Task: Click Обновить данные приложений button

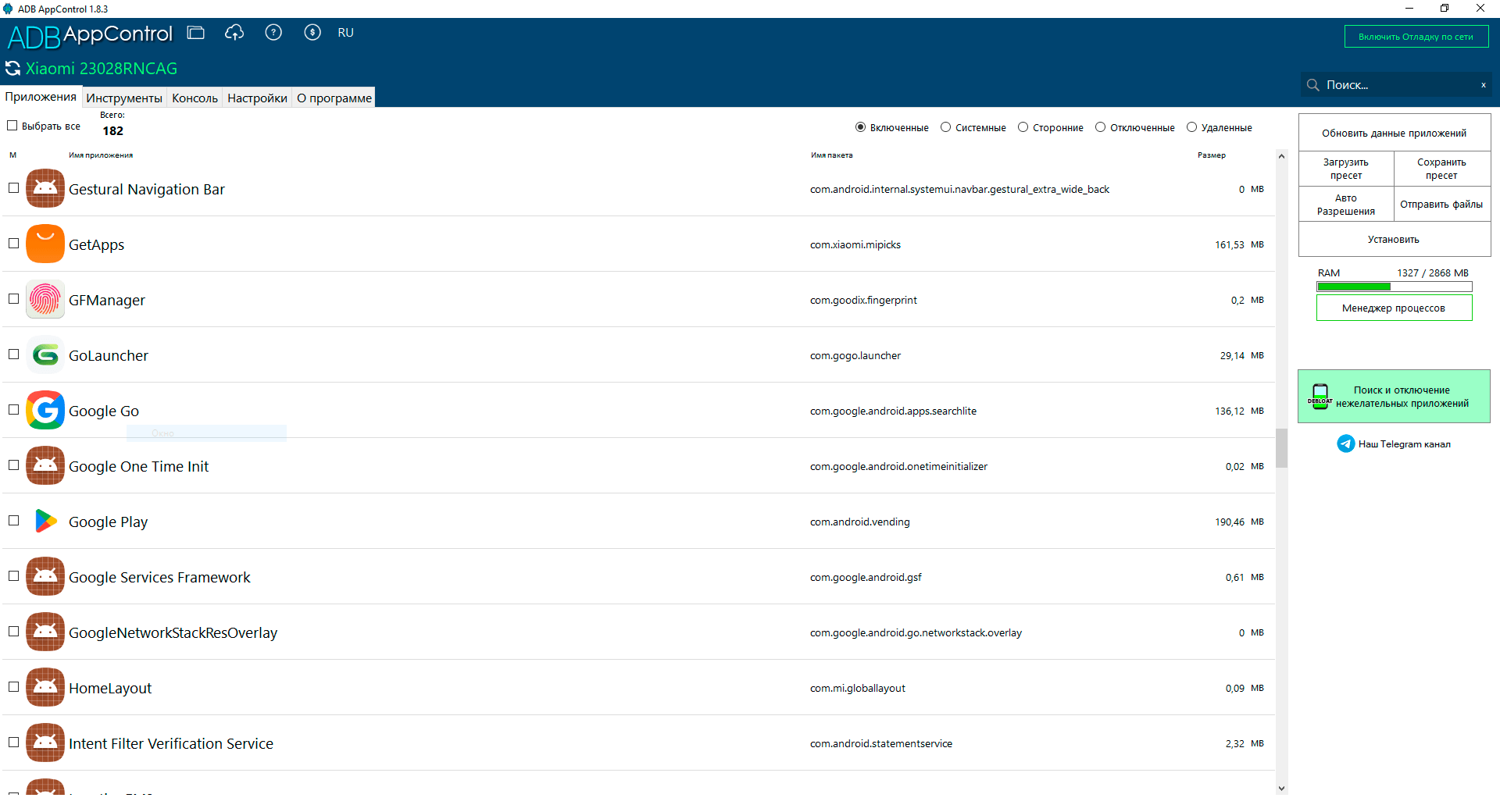Action: 1394,133
